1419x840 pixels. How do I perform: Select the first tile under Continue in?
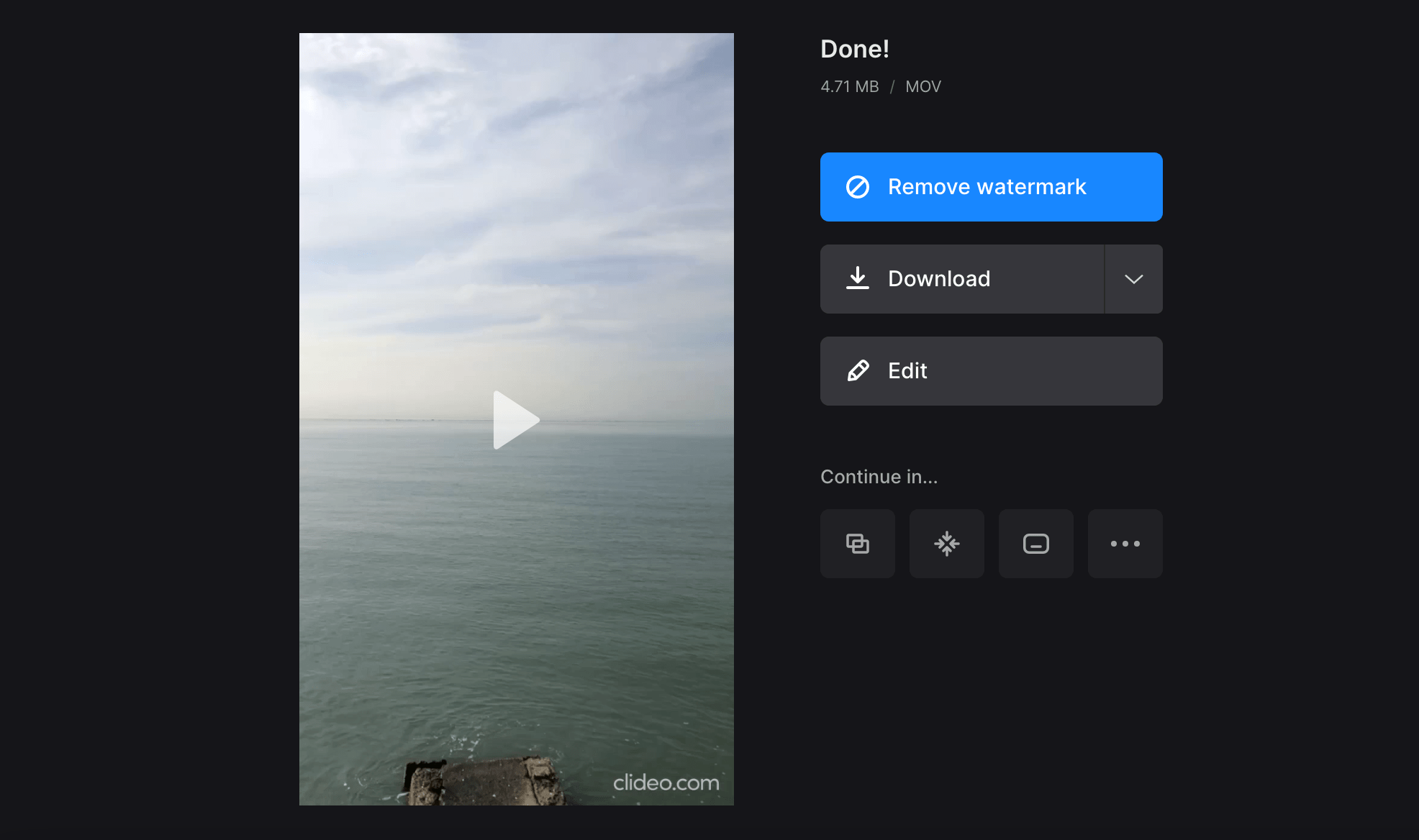(857, 544)
